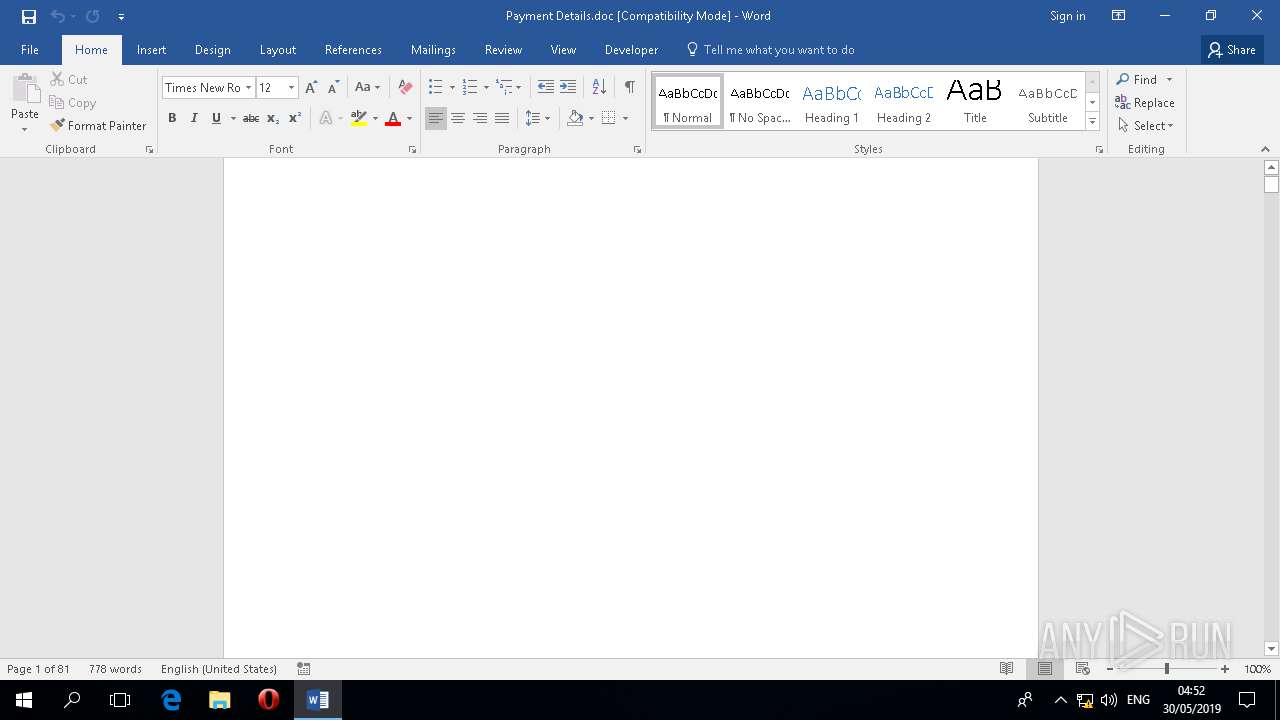
Task: Apply the Title style
Action: pyautogui.click(x=975, y=102)
